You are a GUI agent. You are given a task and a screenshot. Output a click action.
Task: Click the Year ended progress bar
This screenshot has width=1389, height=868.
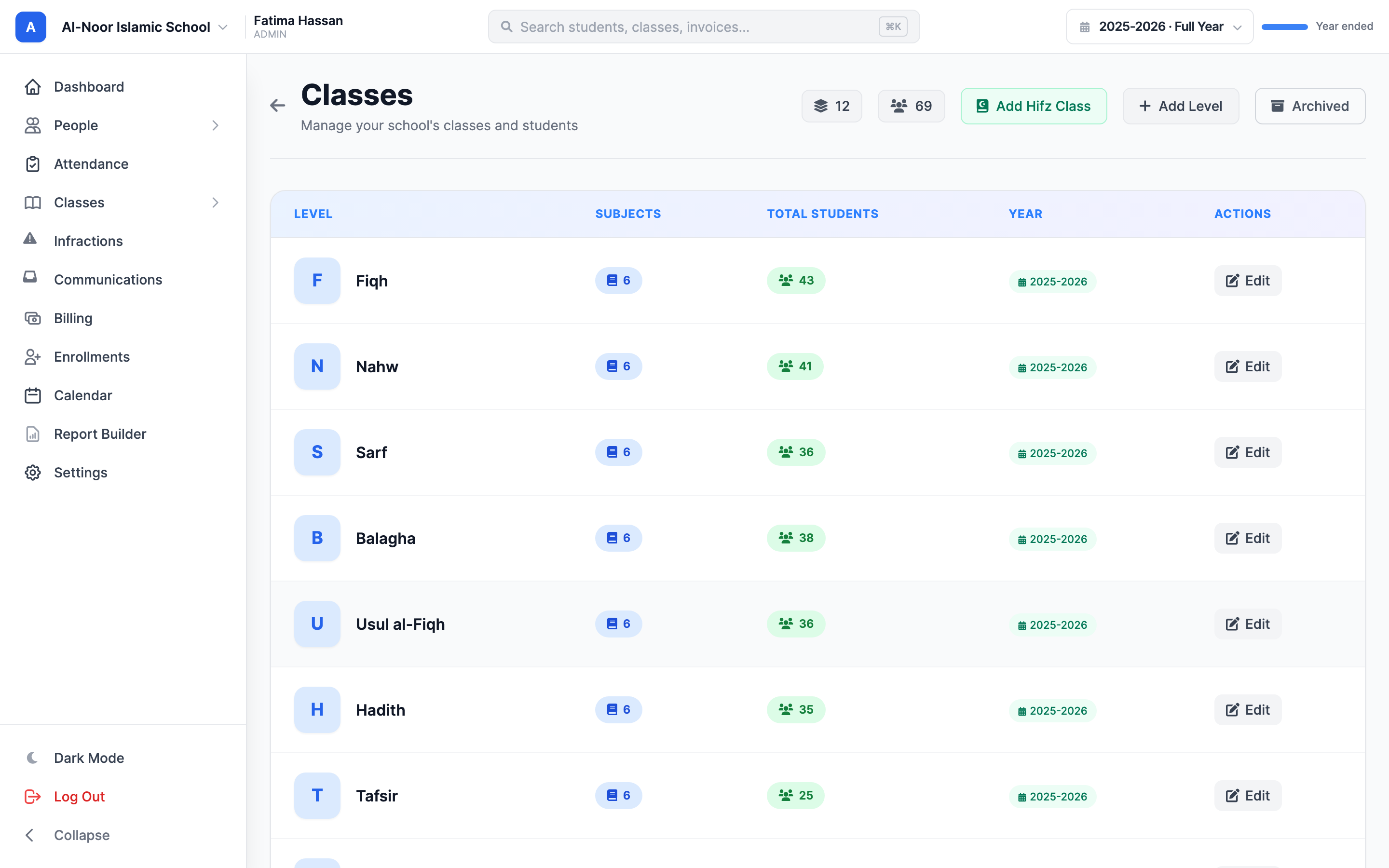(x=1284, y=27)
